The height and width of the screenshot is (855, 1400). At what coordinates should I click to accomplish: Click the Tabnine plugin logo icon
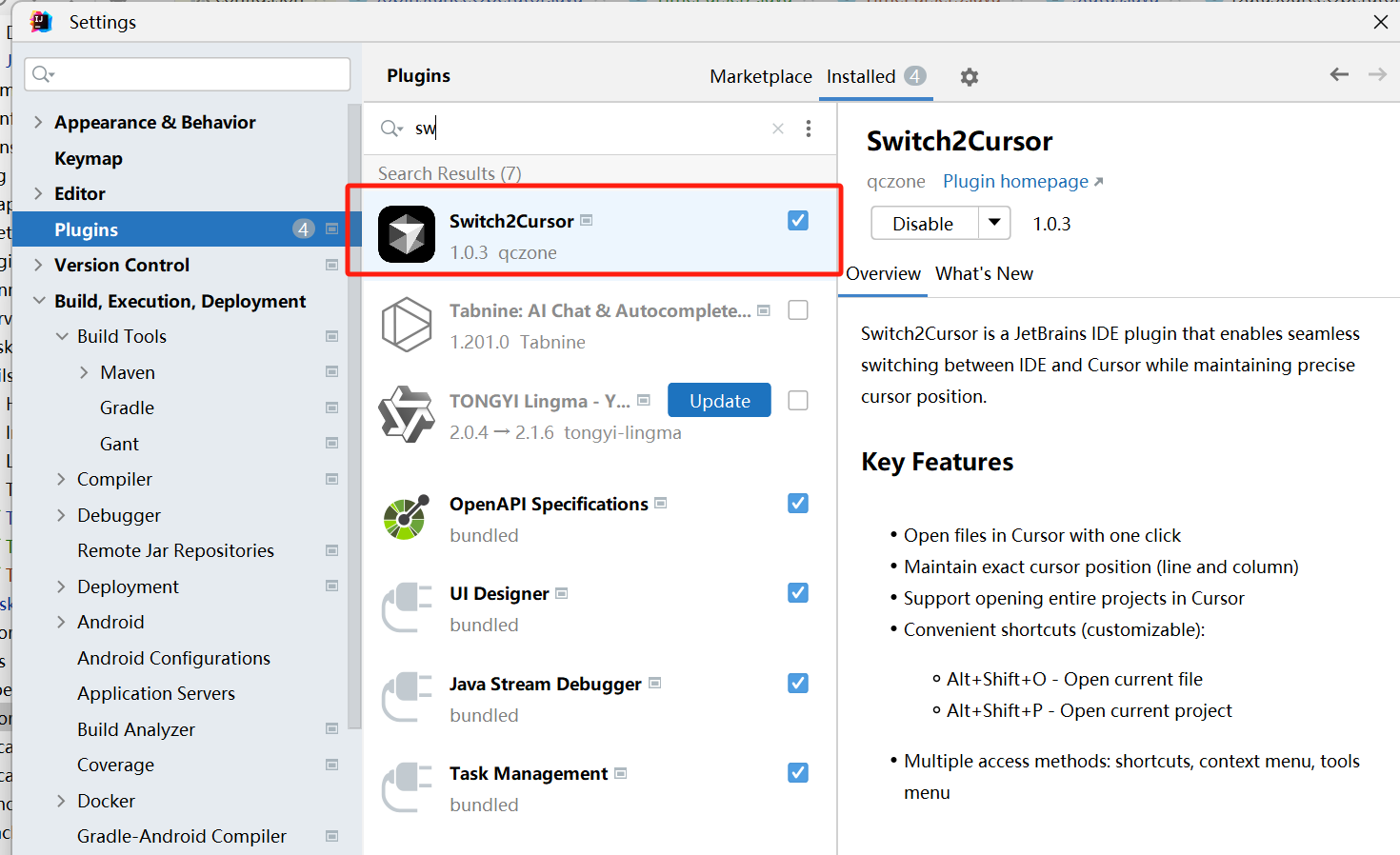click(407, 325)
